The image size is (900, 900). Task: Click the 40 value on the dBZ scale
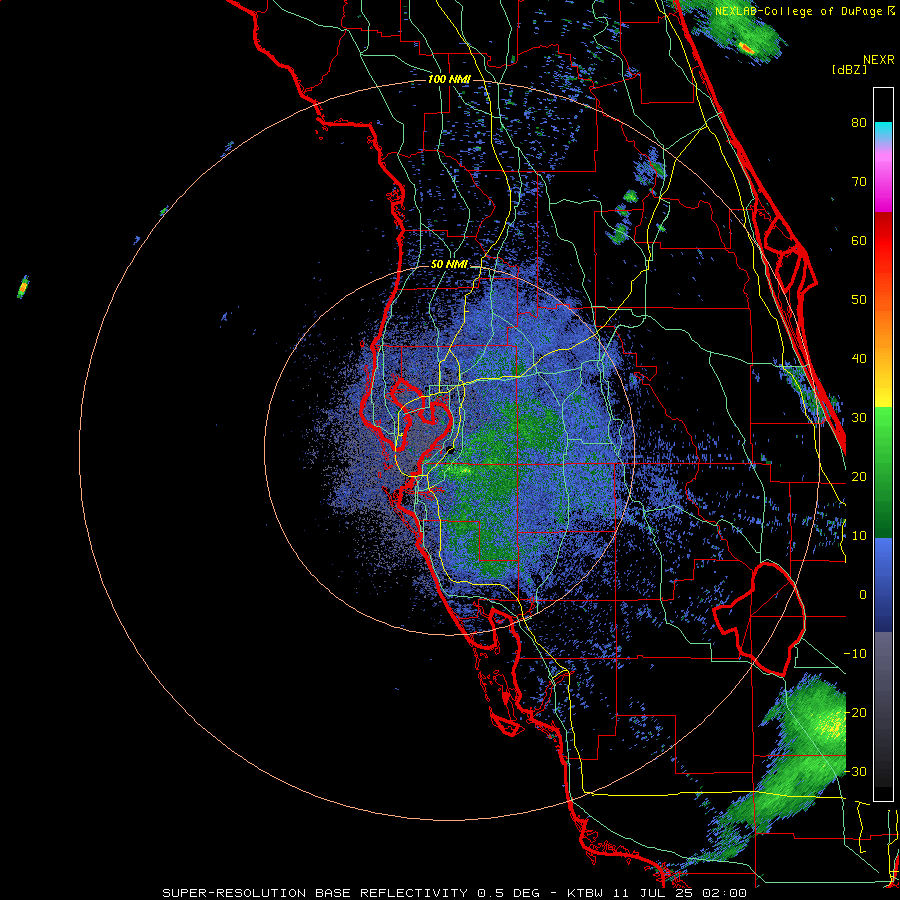859,359
